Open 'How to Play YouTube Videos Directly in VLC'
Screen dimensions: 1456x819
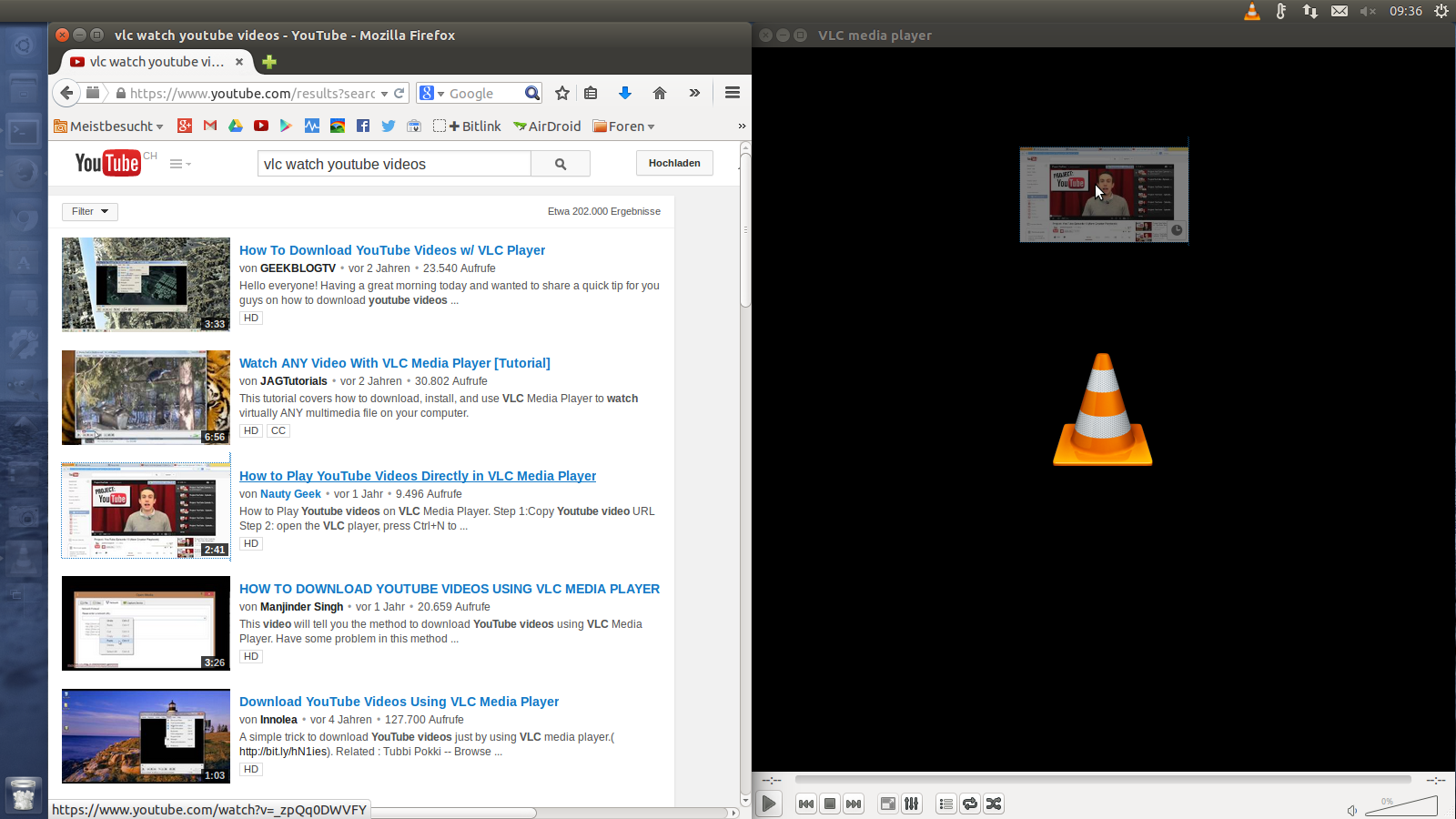(x=418, y=476)
